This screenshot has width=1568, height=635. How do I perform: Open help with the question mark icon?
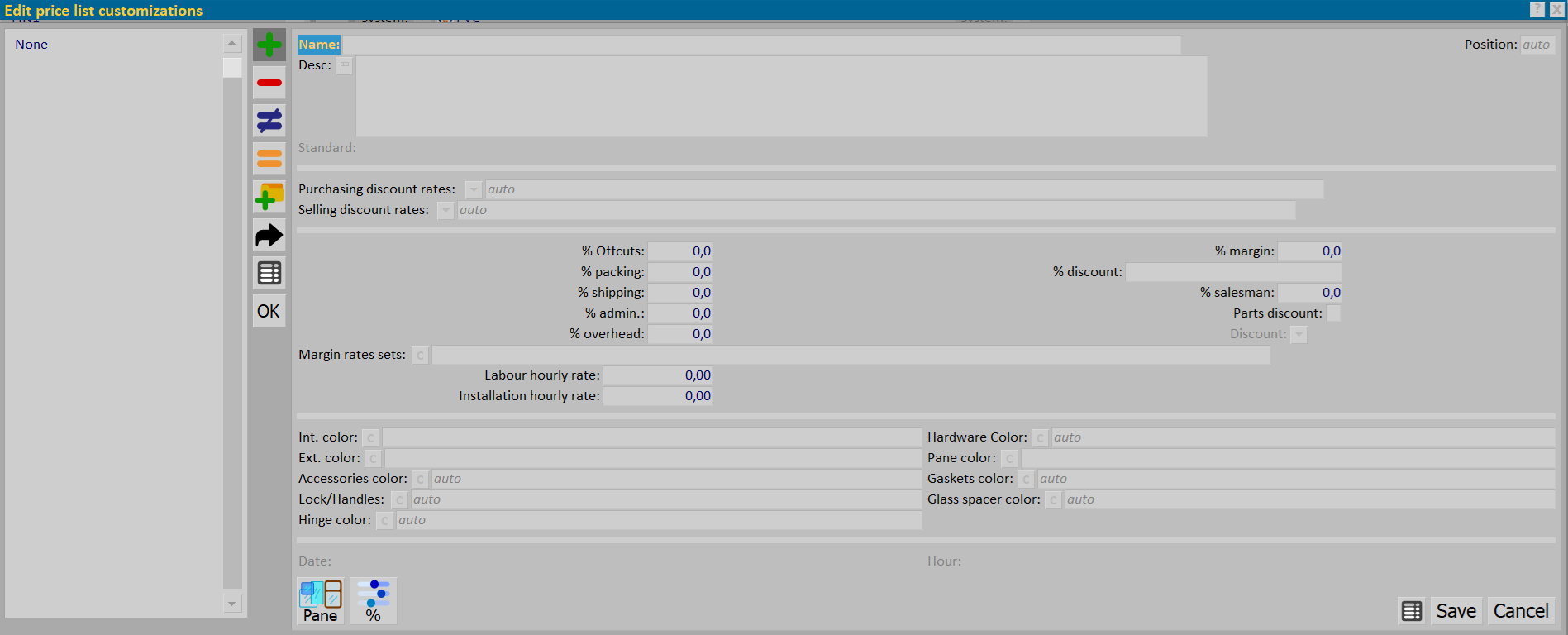[x=1537, y=10]
